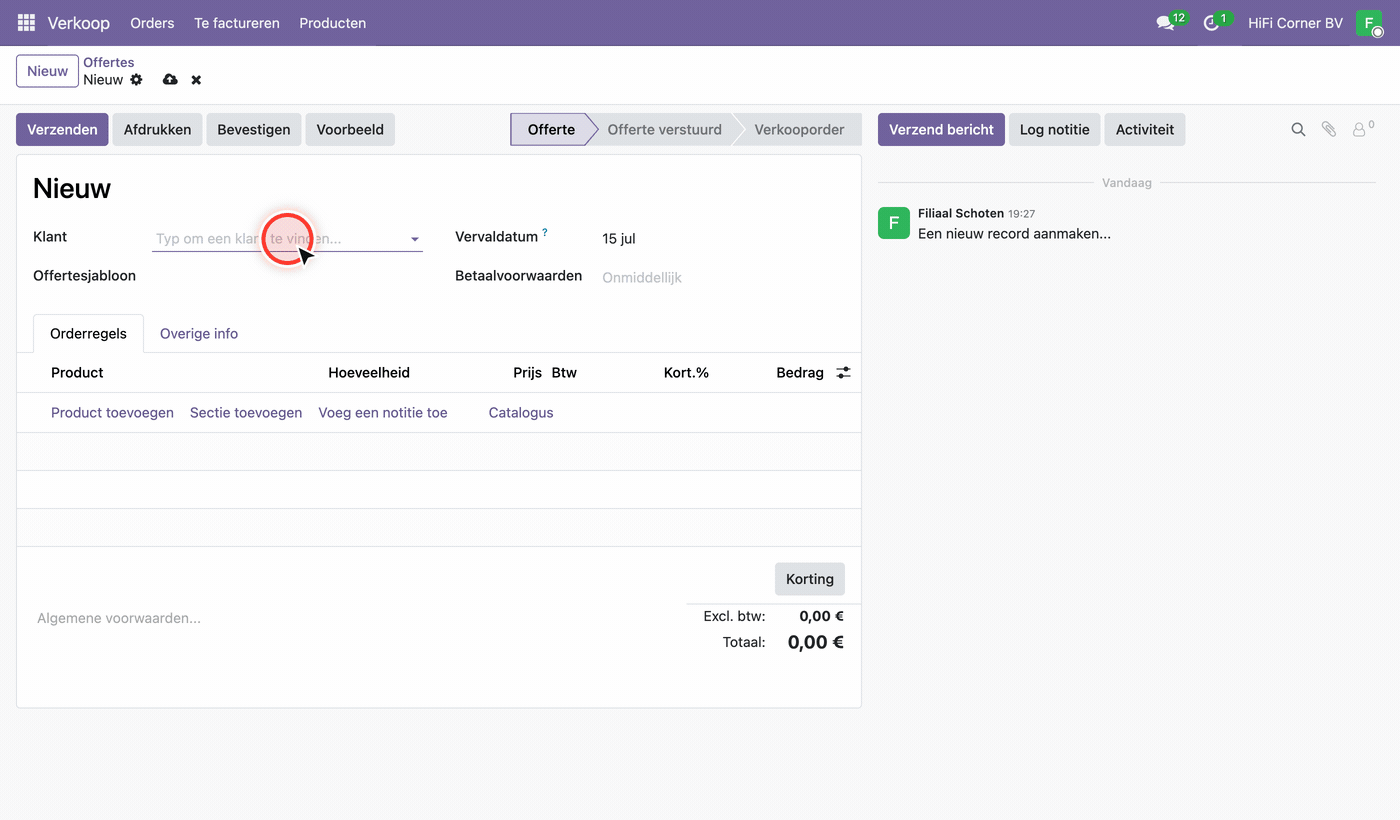The image size is (1400, 820).
Task: Go to the Verkoop app home
Action: coord(78,22)
